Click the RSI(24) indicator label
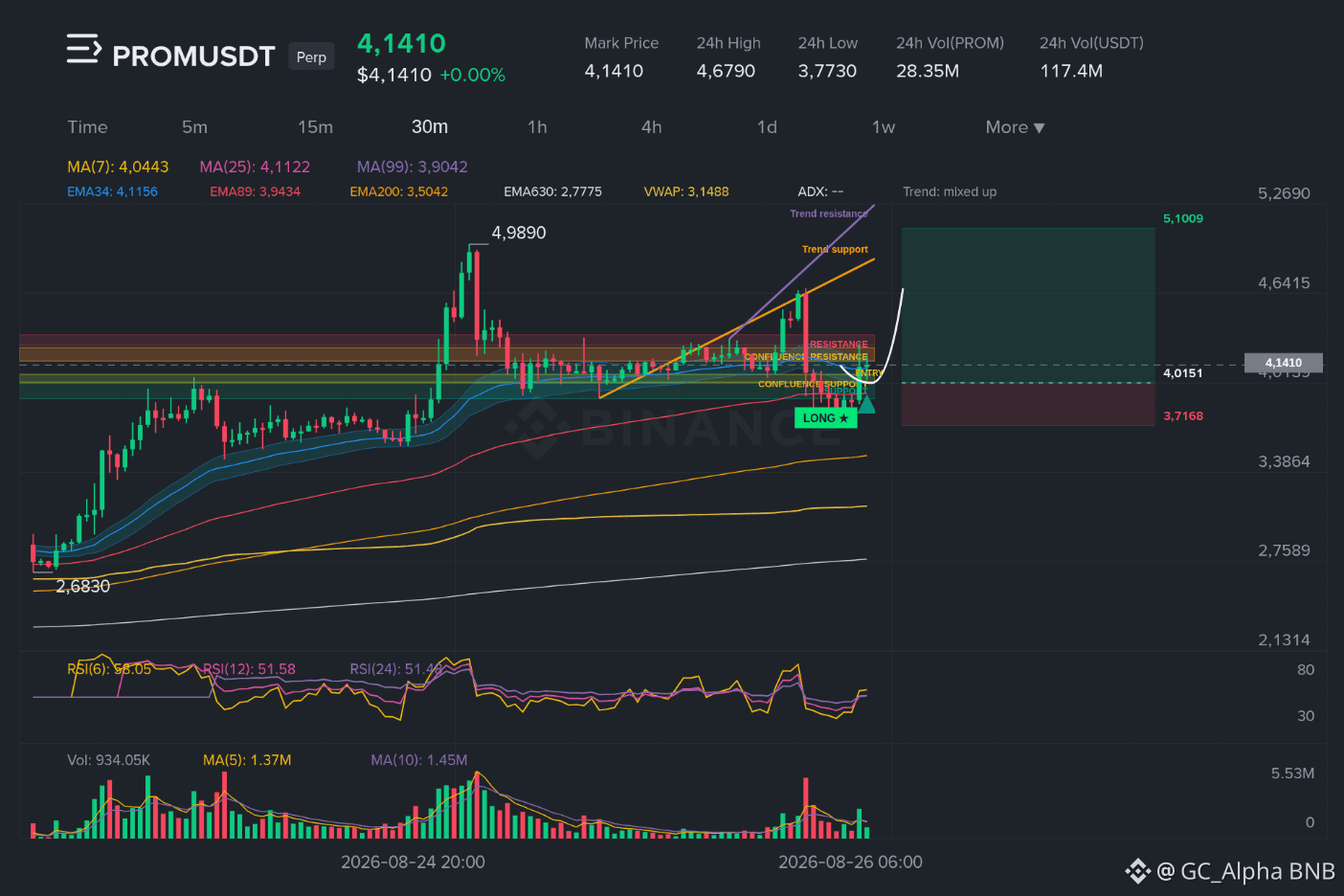Image resolution: width=1344 pixels, height=896 pixels. coord(396,669)
